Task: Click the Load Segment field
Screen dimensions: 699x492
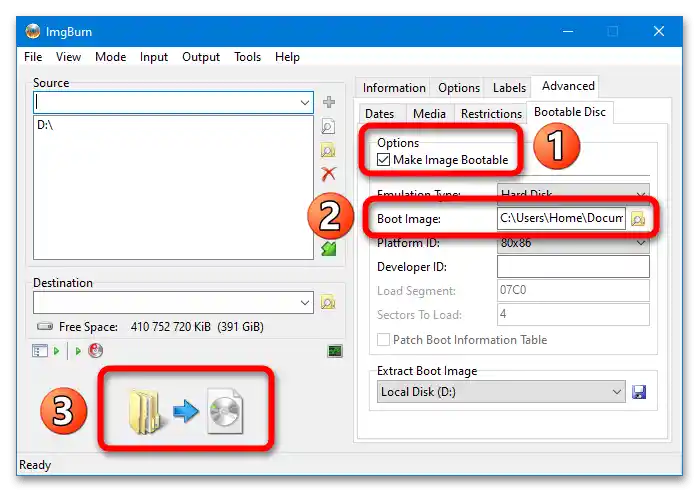Action: [573, 291]
